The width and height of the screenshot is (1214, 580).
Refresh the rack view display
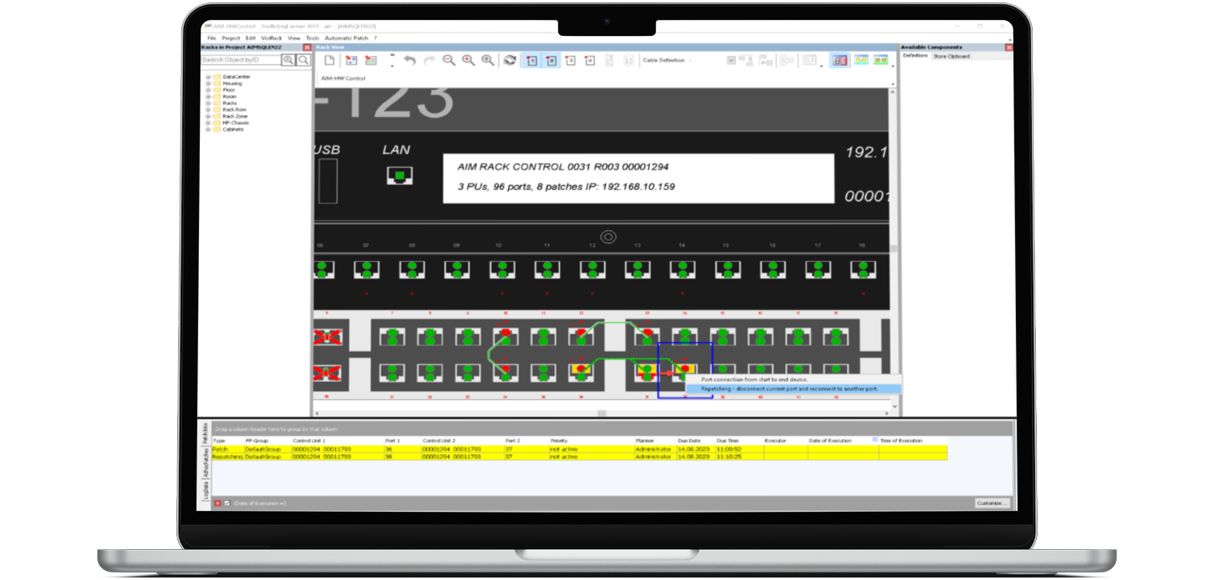(509, 61)
